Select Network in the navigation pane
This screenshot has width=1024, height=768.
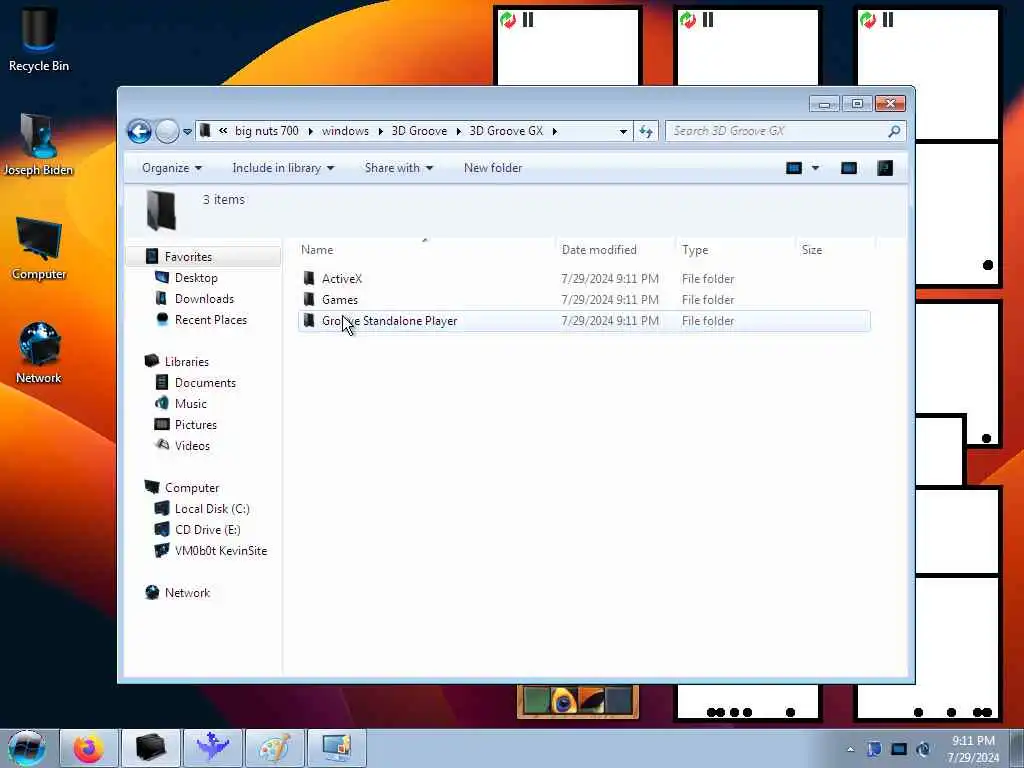(x=187, y=593)
